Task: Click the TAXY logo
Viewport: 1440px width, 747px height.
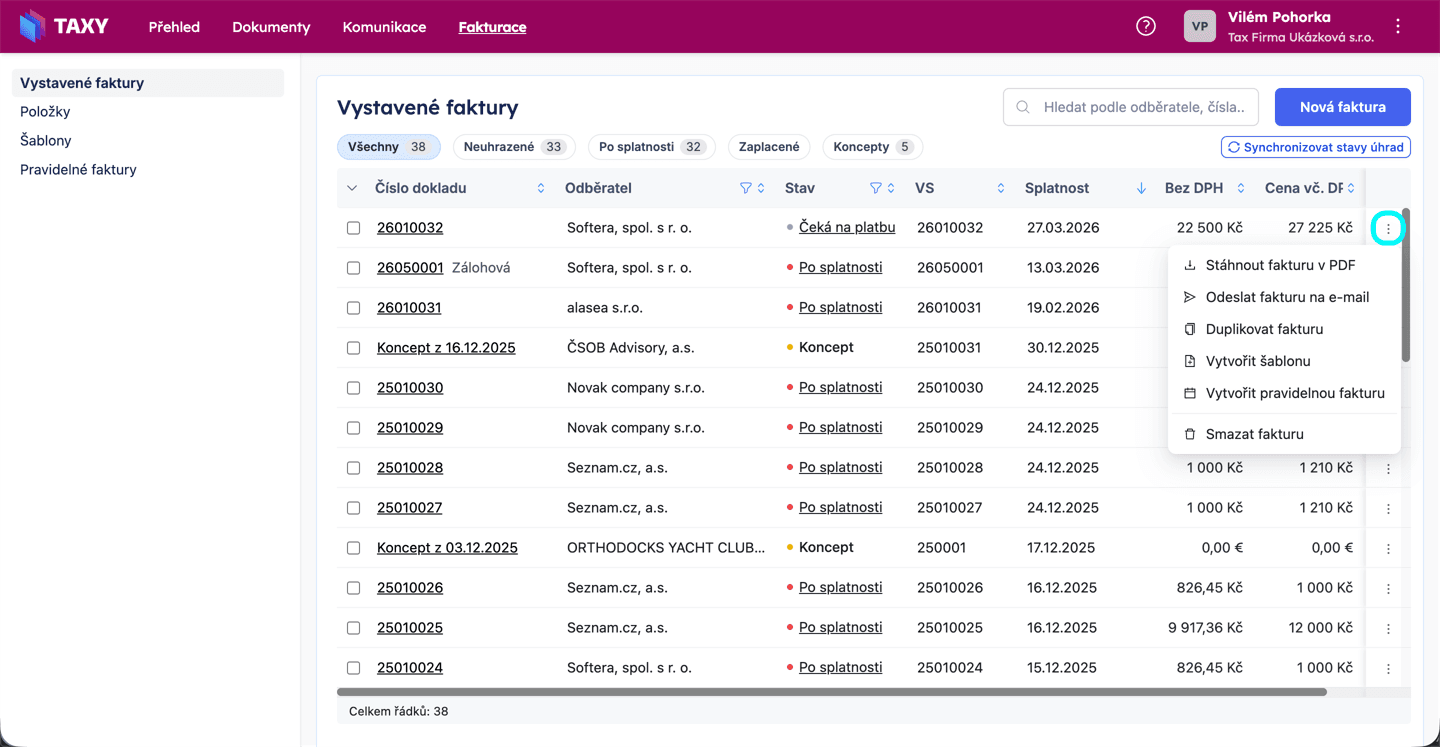Action: click(64, 27)
